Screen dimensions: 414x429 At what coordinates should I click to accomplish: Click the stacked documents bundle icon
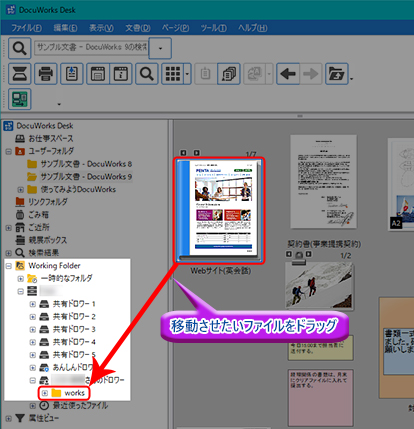coord(229,74)
